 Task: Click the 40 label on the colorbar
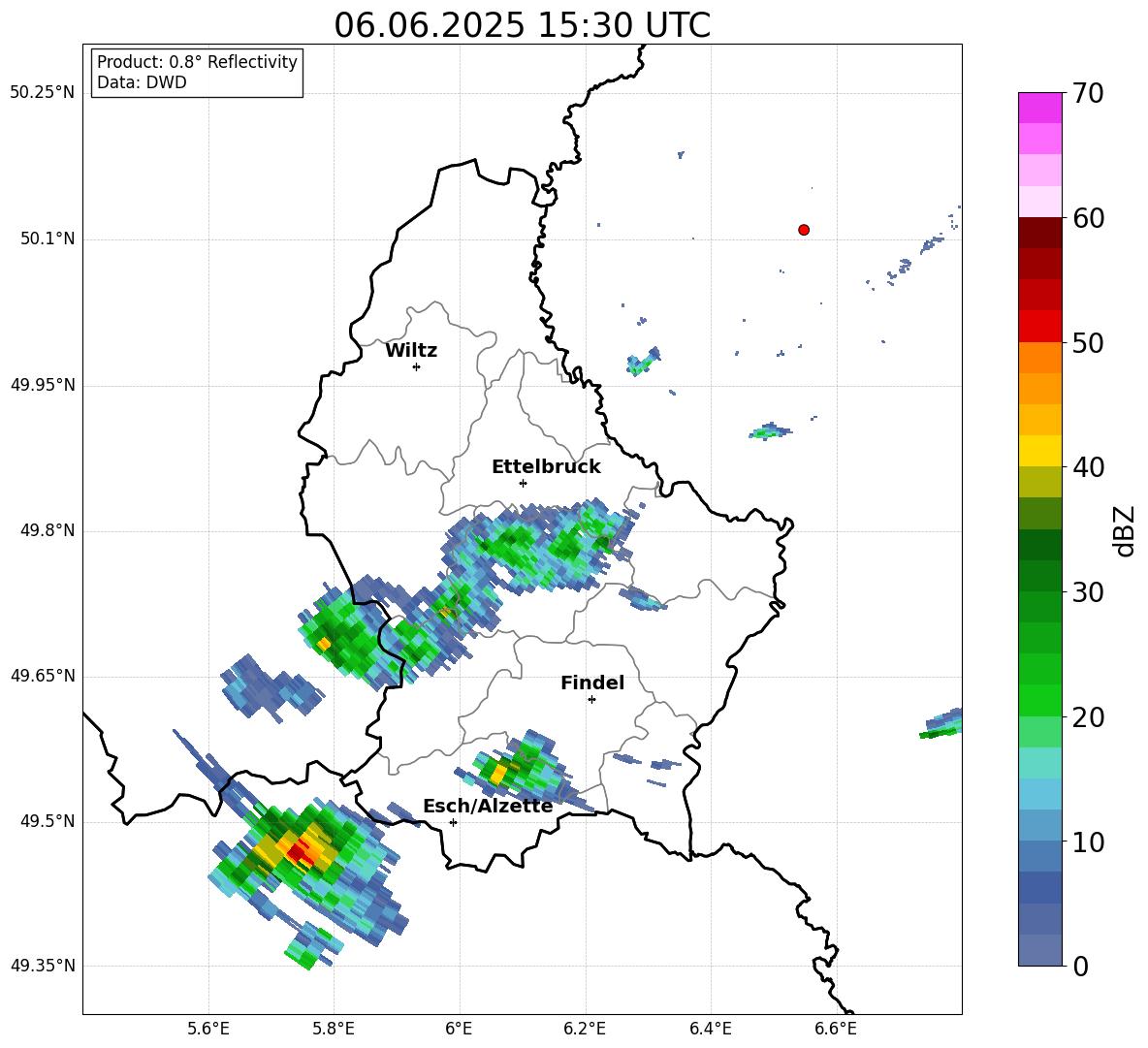[1087, 467]
